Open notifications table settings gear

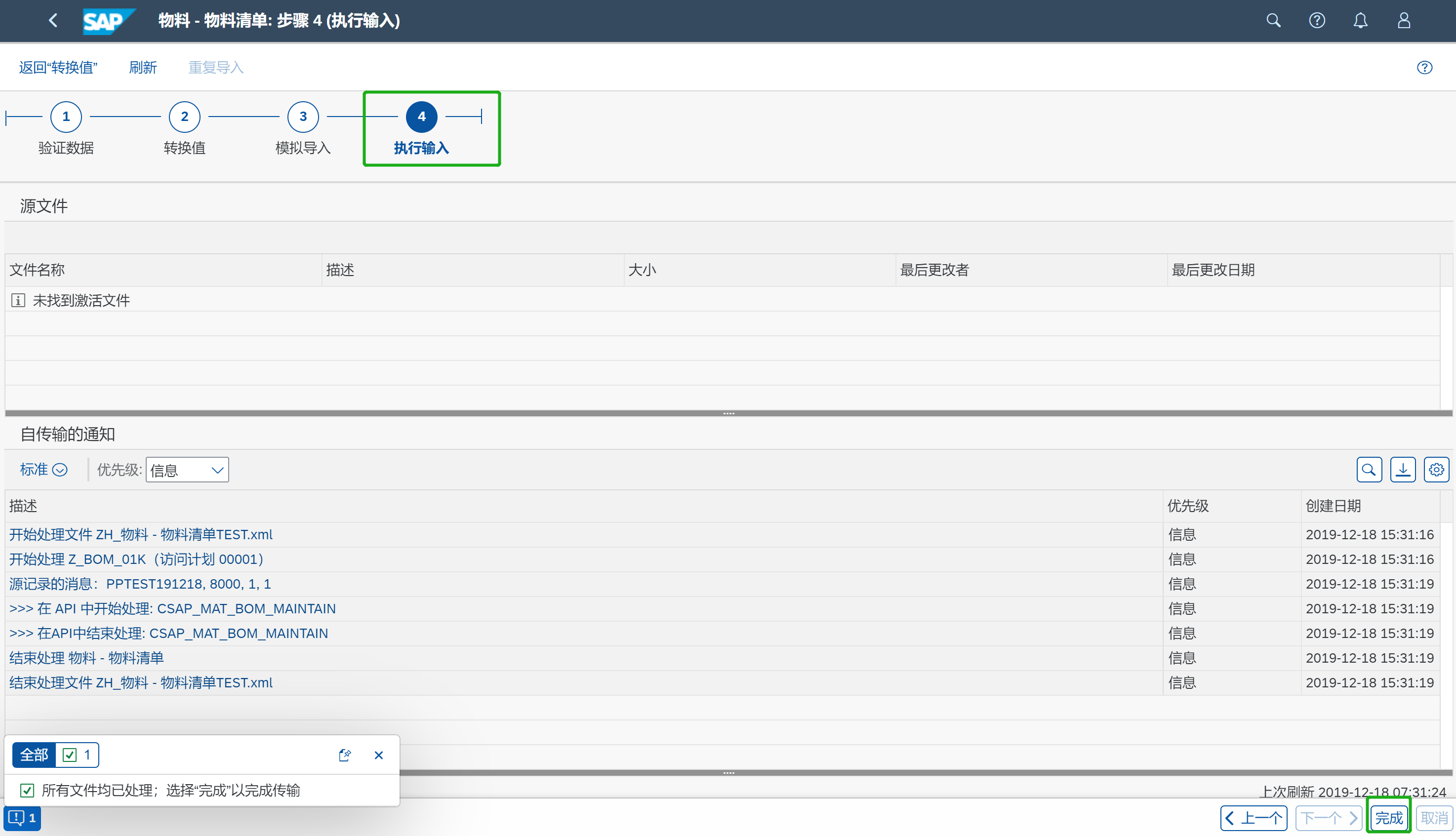pos(1436,470)
